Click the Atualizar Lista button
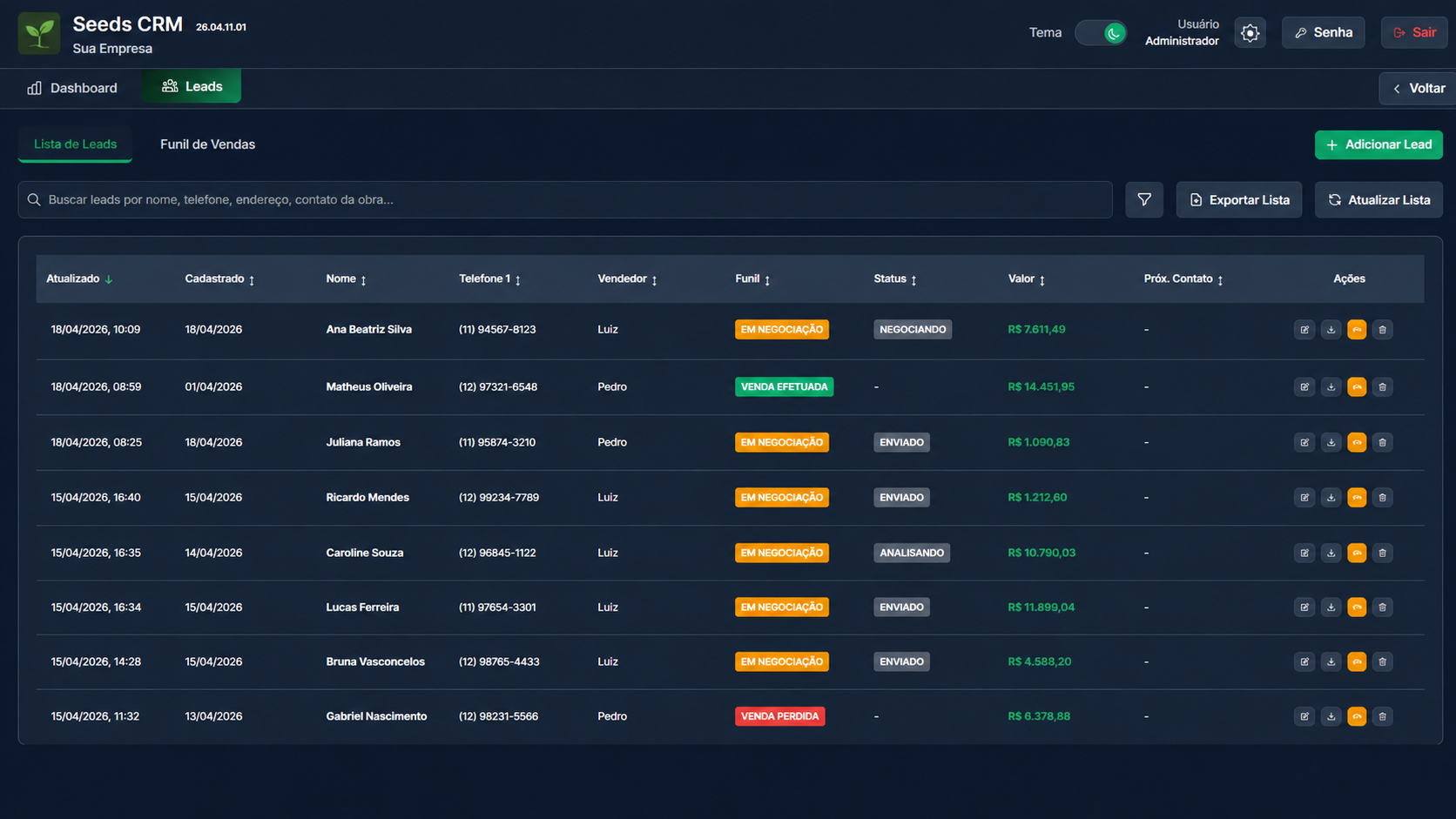 1378,199
